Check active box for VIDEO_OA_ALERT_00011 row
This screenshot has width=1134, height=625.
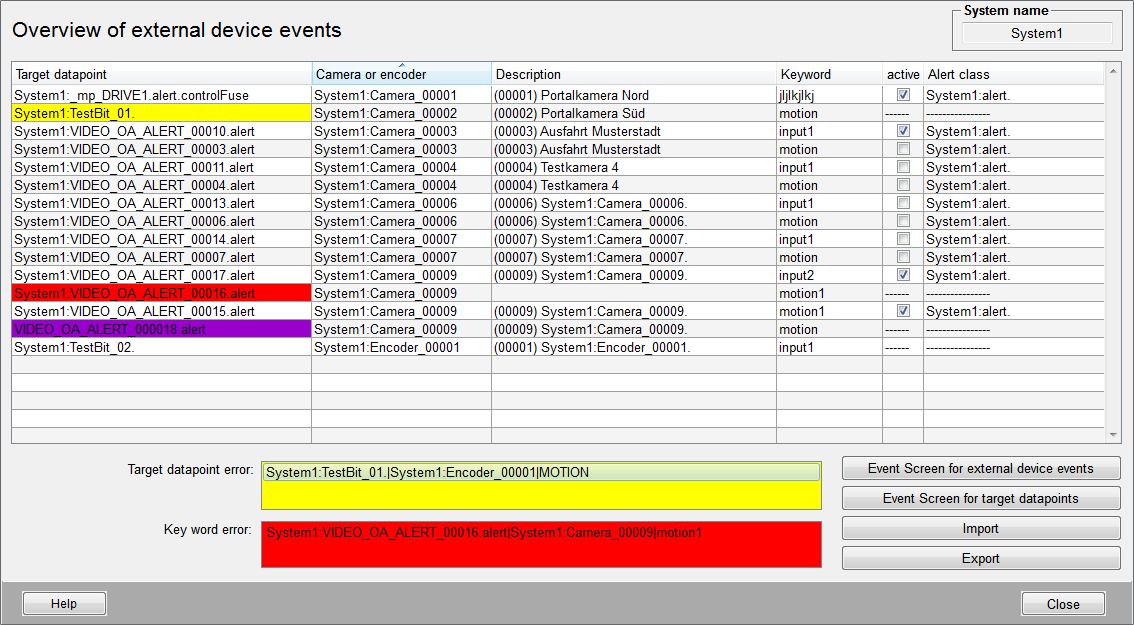903,167
